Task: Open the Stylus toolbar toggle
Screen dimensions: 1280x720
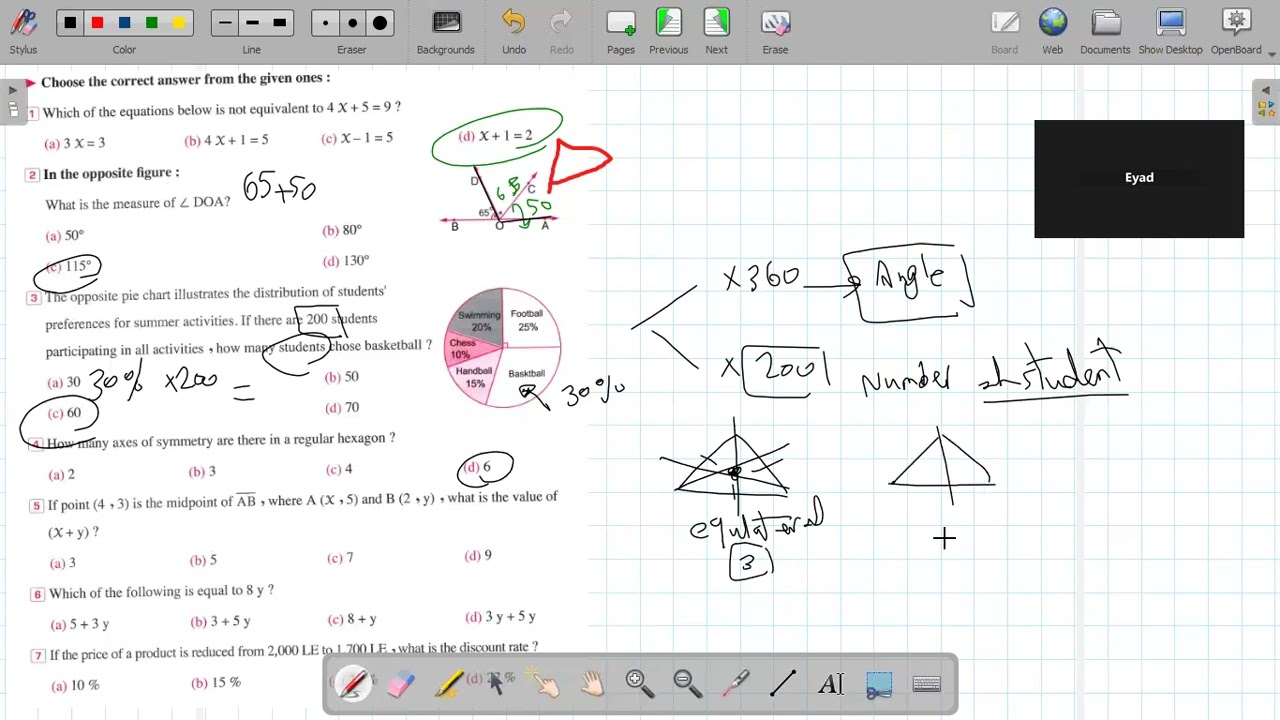Action: pos(23,32)
